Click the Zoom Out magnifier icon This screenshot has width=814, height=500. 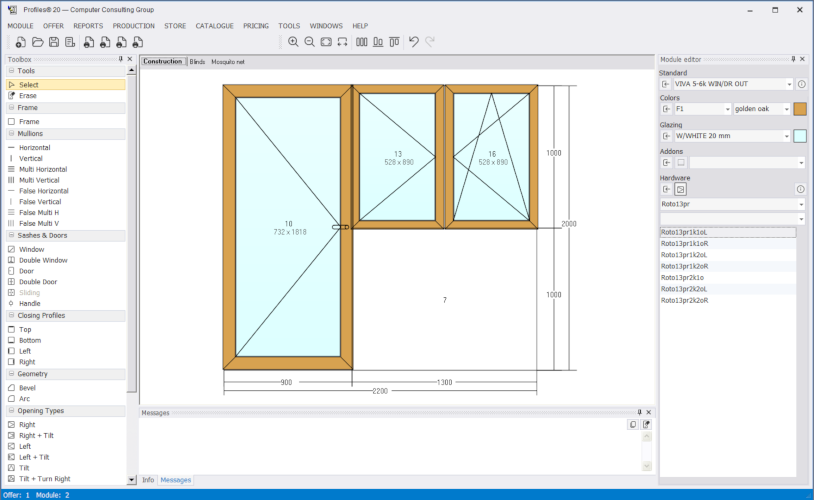pyautogui.click(x=309, y=42)
